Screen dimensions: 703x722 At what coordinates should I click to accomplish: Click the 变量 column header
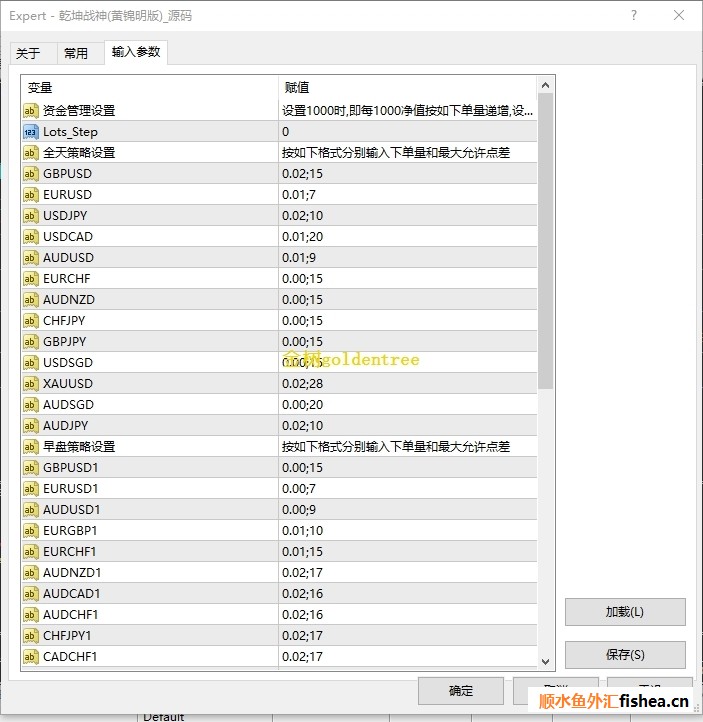(x=150, y=88)
